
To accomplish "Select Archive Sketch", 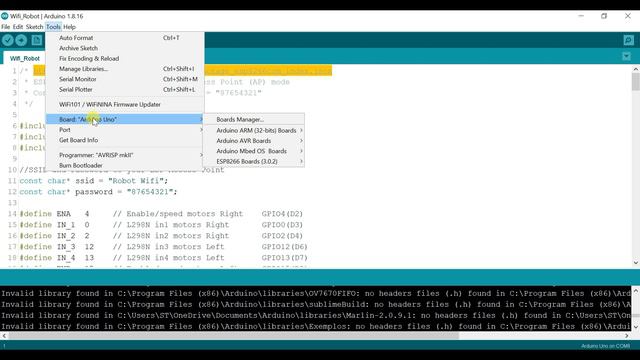I will (x=125, y=48).
